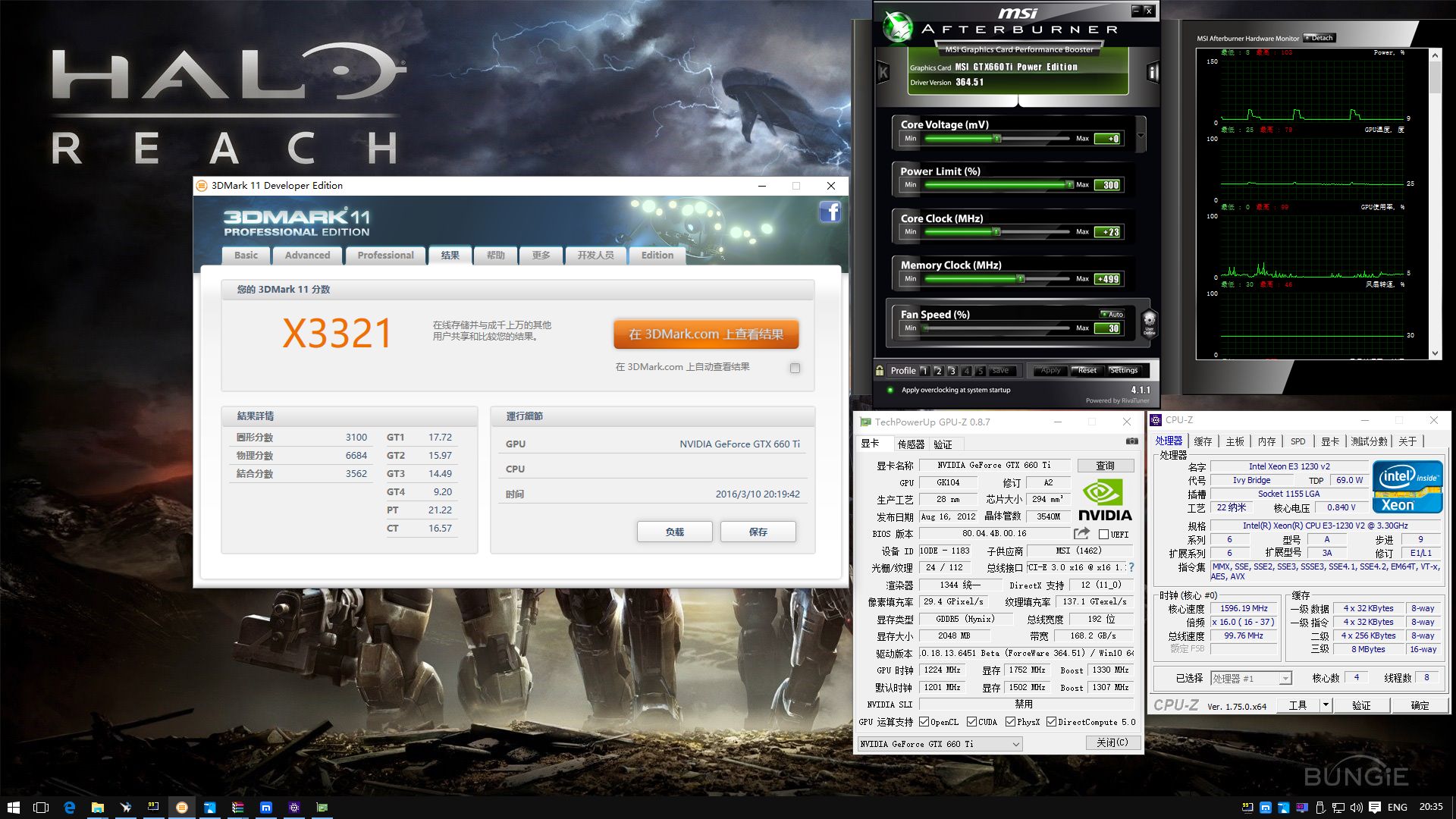This screenshot has height=819, width=1456.
Task: Open the Afterburner info icon
Action: pyautogui.click(x=1153, y=73)
